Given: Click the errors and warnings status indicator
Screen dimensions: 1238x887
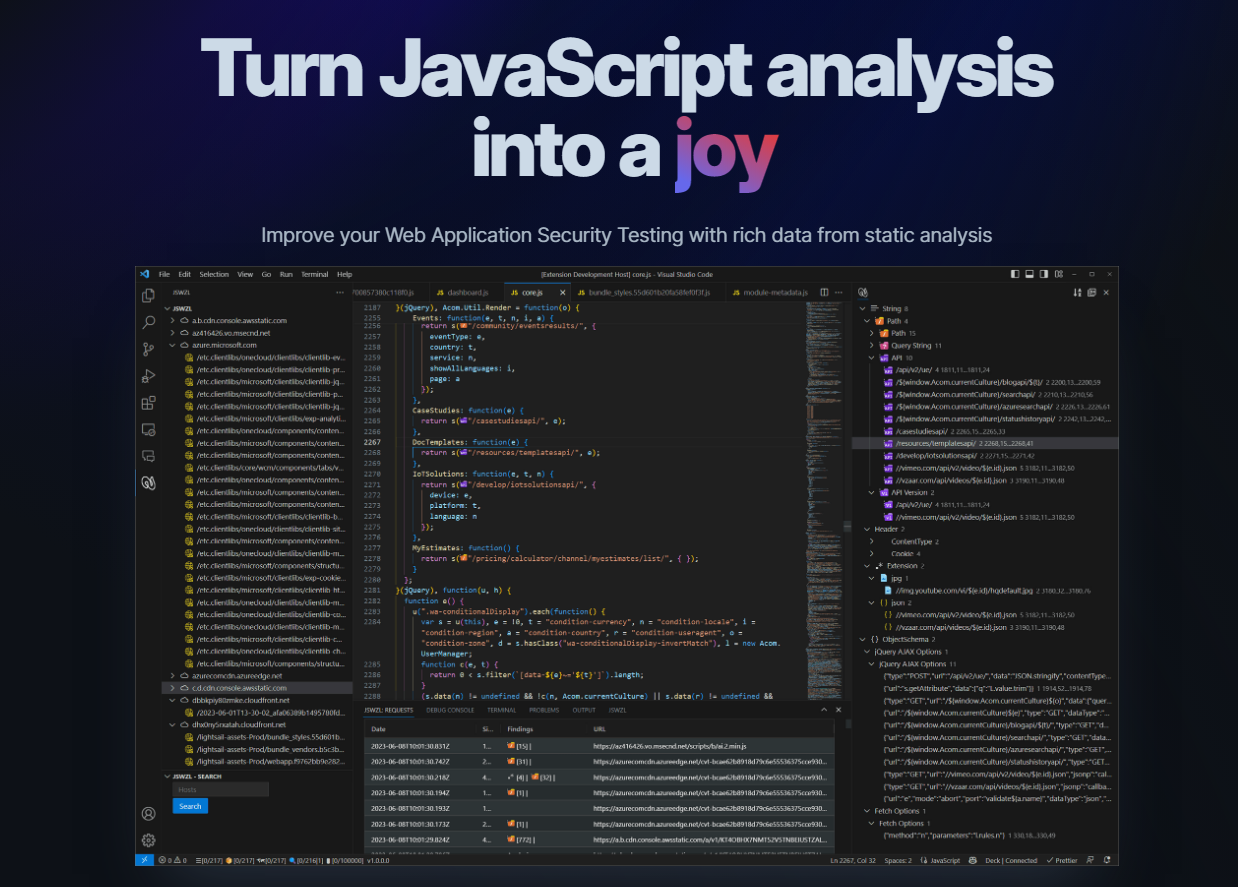Looking at the screenshot, I should [173, 860].
